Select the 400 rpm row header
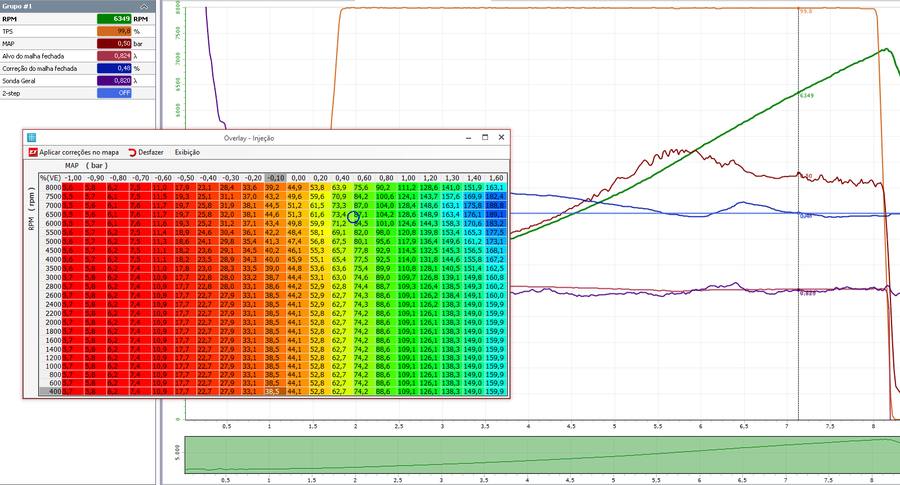 click(50, 391)
